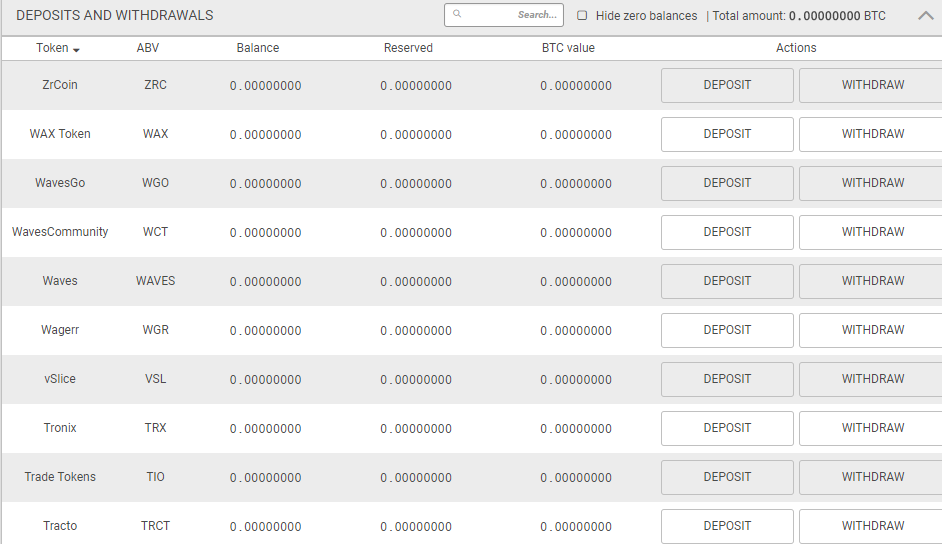Image resolution: width=942 pixels, height=544 pixels.
Task: Click the ABV column header
Action: [x=148, y=48]
